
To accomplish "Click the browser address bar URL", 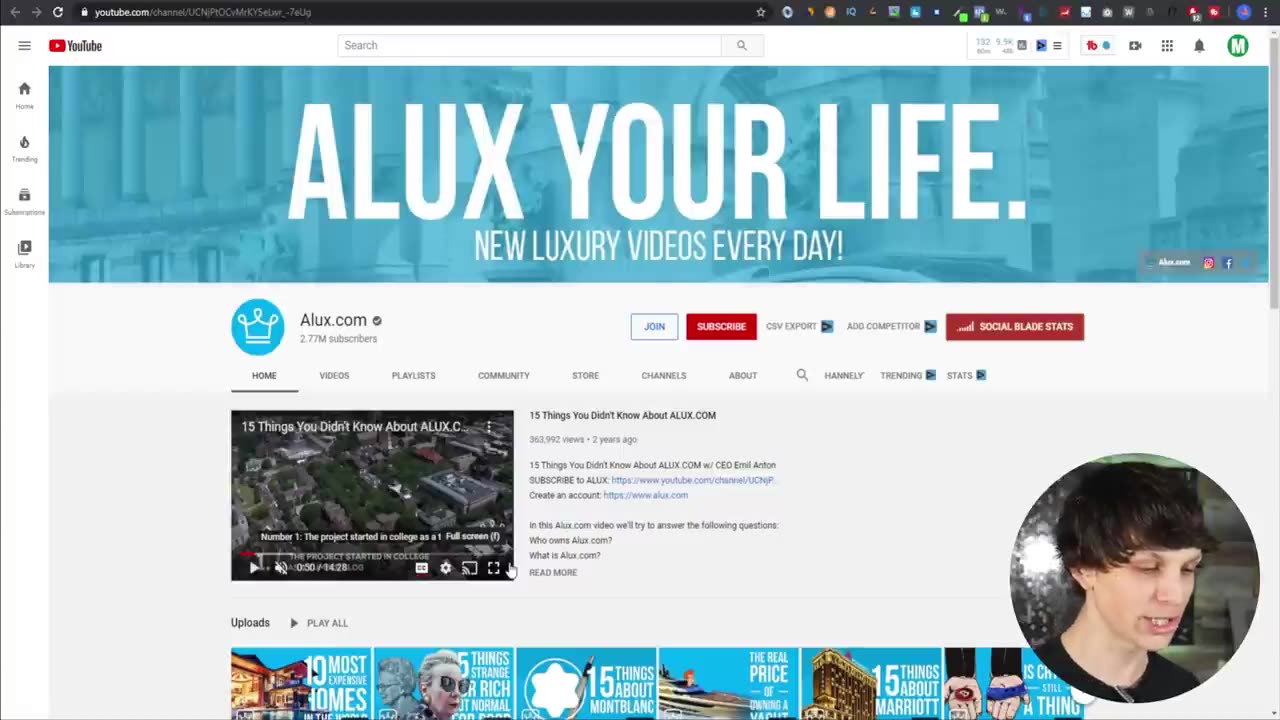I will click(203, 12).
